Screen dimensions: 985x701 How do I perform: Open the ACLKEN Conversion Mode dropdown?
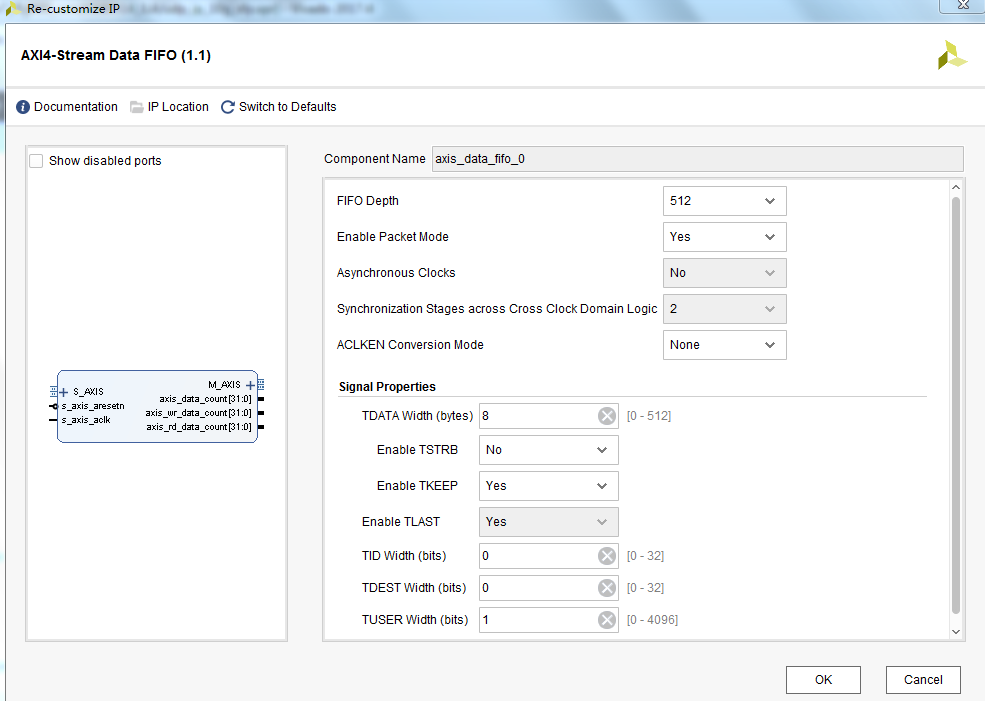coord(771,344)
